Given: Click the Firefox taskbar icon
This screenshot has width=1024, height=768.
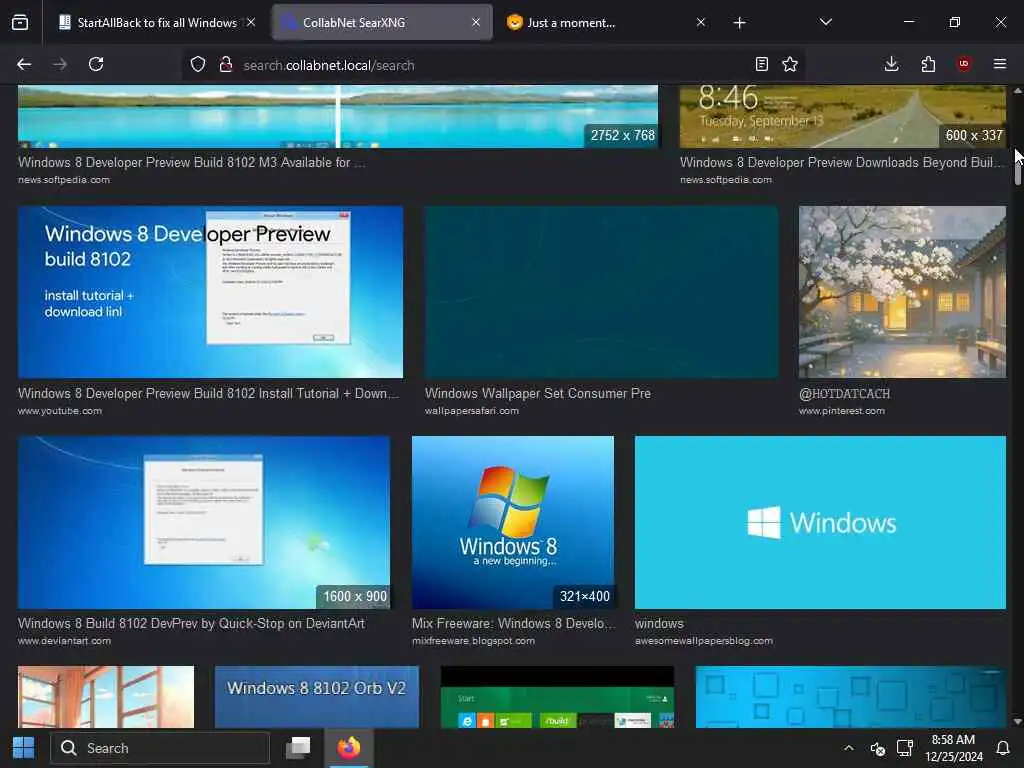Looking at the screenshot, I should click(349, 748).
